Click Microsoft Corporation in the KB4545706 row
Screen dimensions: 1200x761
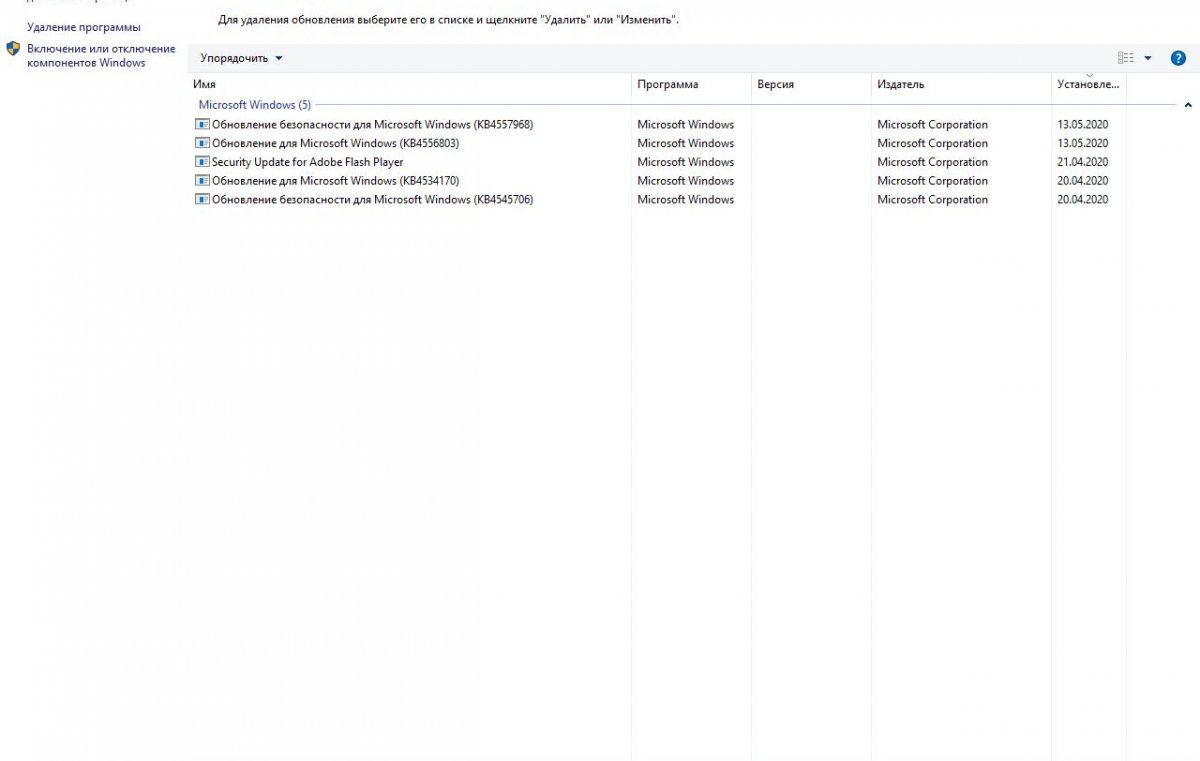coord(932,200)
